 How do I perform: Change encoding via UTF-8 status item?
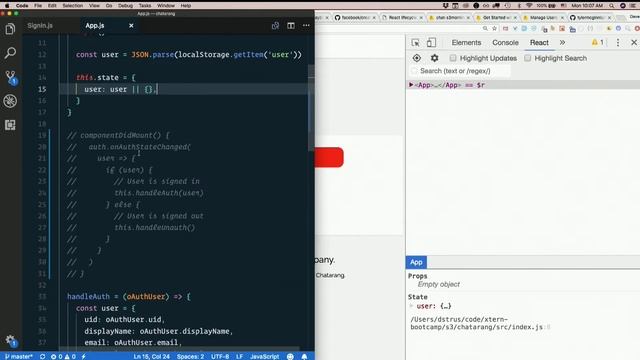click(x=220, y=356)
